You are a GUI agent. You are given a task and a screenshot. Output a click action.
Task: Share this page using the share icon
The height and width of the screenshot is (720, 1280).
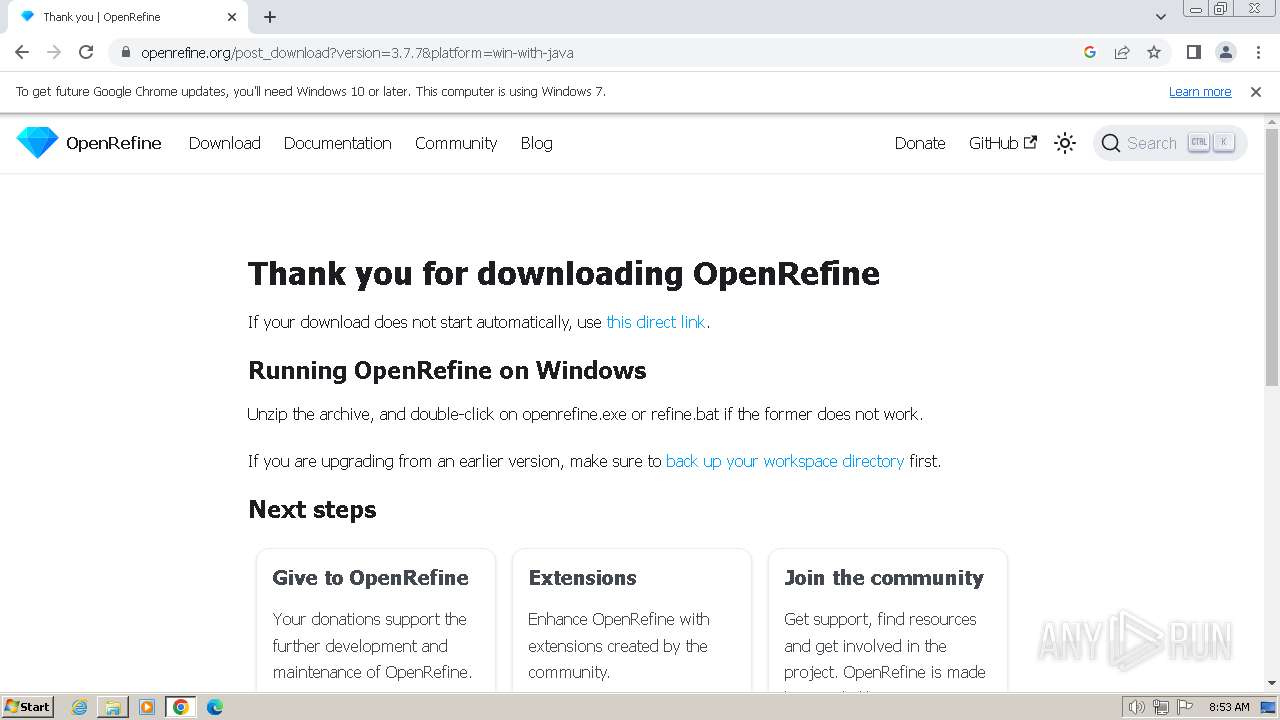pos(1122,52)
